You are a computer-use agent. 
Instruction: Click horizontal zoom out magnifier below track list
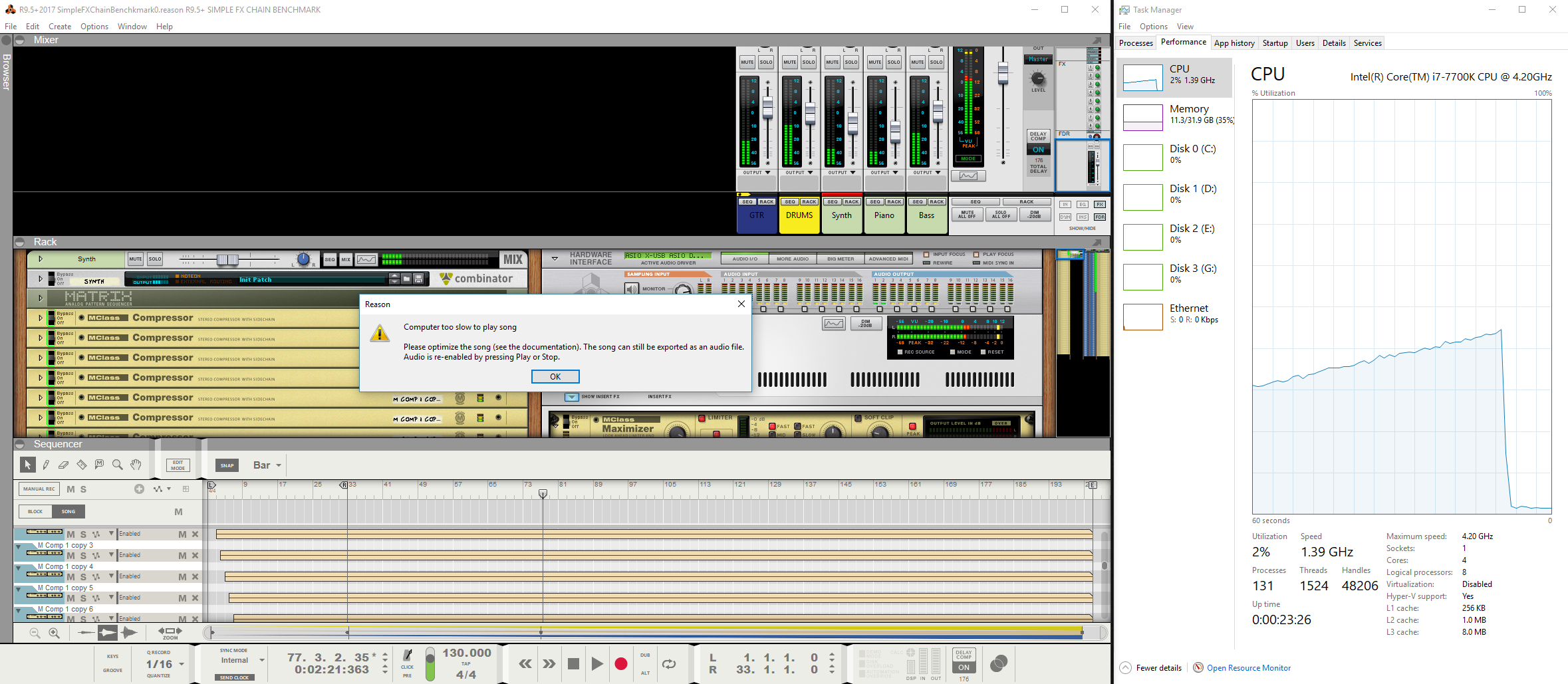35,633
